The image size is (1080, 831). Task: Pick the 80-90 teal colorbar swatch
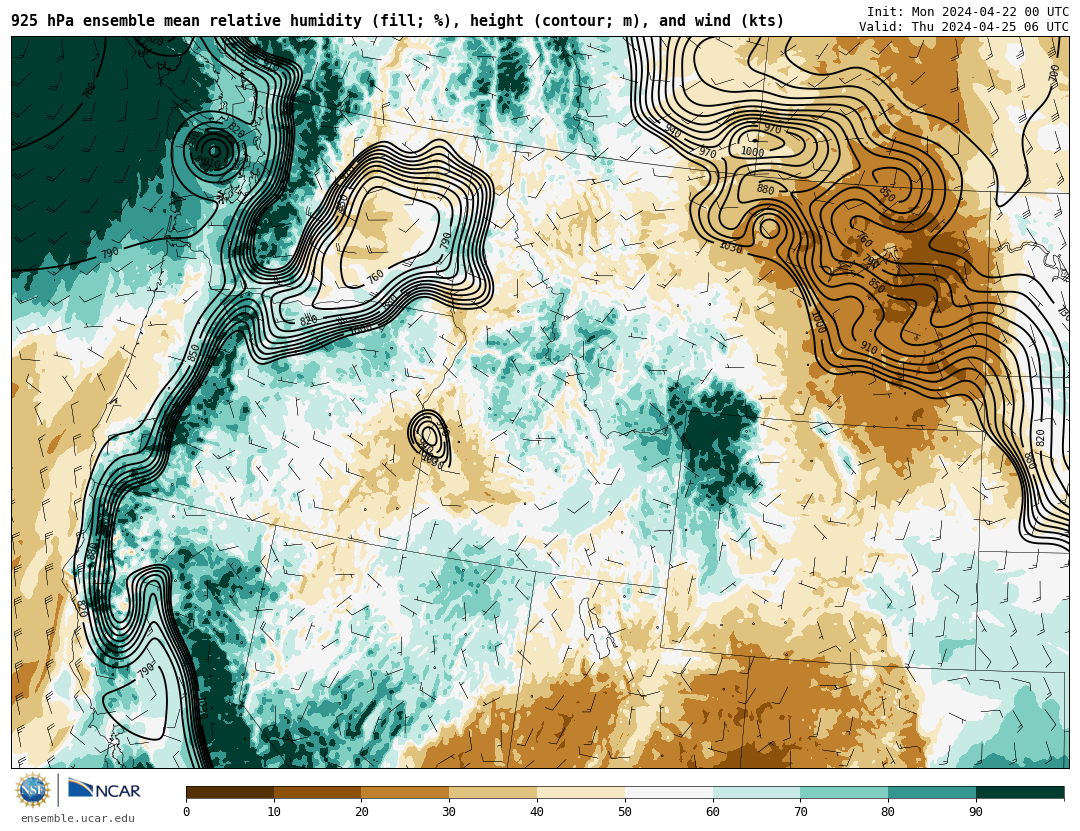[x=932, y=792]
